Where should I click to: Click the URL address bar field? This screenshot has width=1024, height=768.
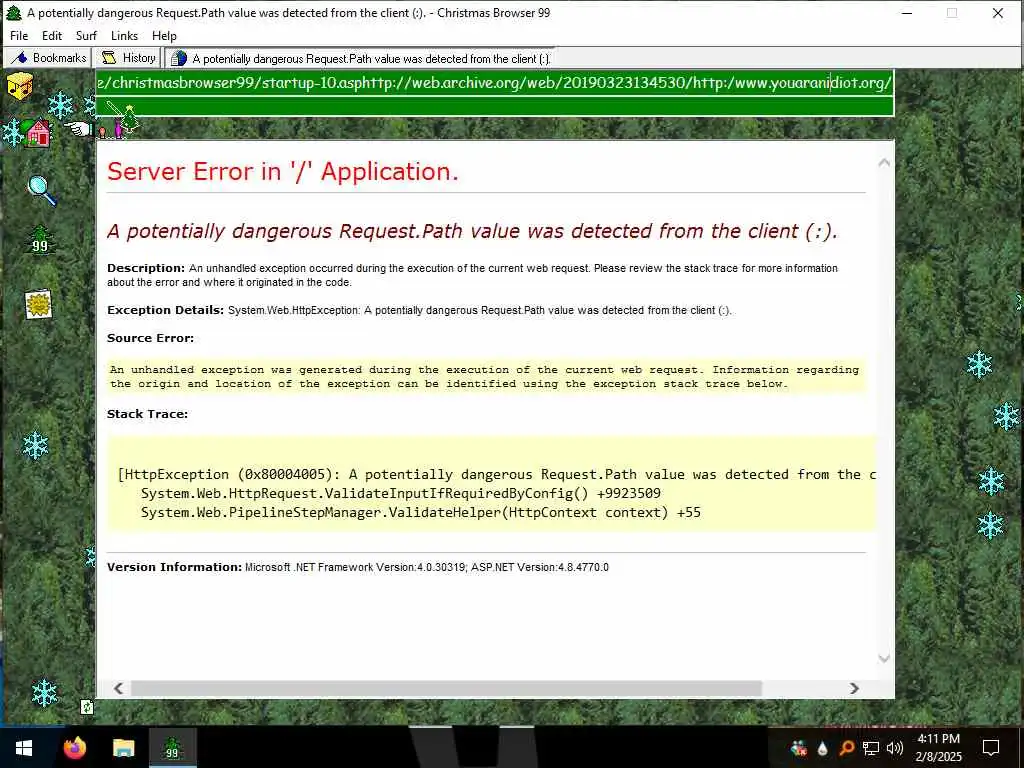pyautogui.click(x=494, y=83)
